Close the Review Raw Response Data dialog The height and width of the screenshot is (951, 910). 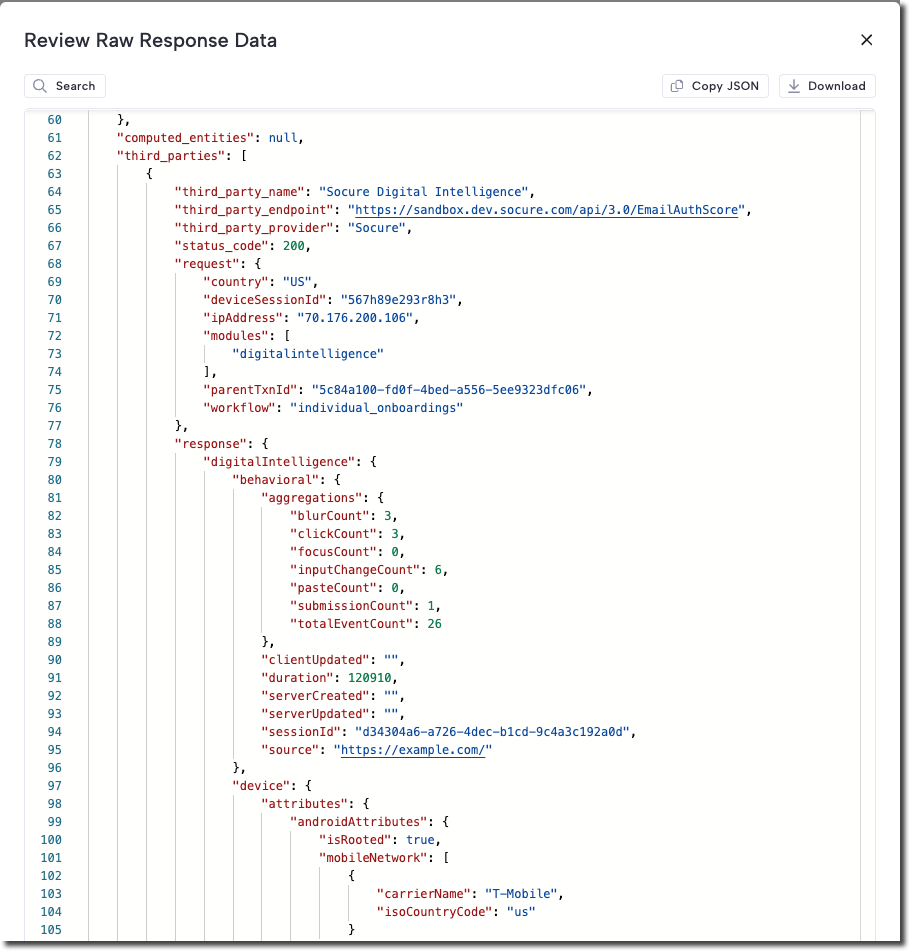click(x=866, y=40)
